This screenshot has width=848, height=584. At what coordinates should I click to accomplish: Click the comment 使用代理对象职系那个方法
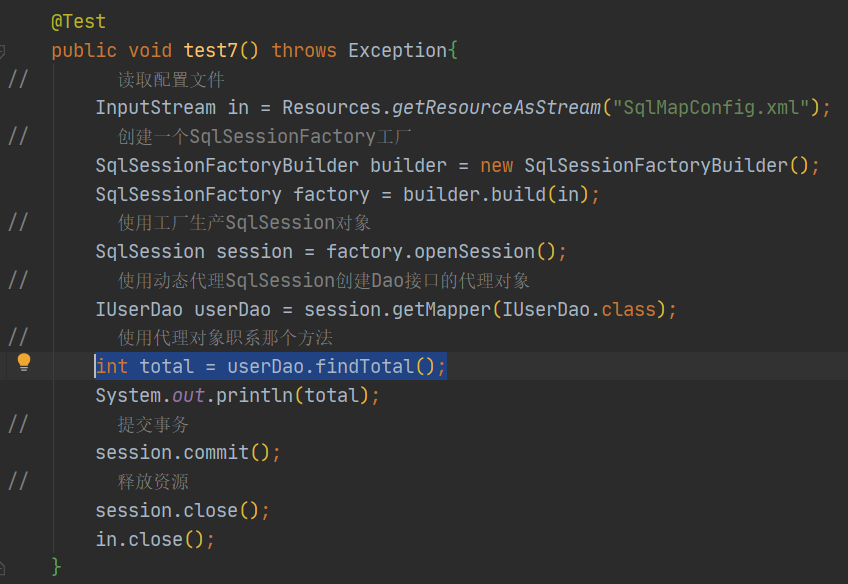click(x=225, y=338)
